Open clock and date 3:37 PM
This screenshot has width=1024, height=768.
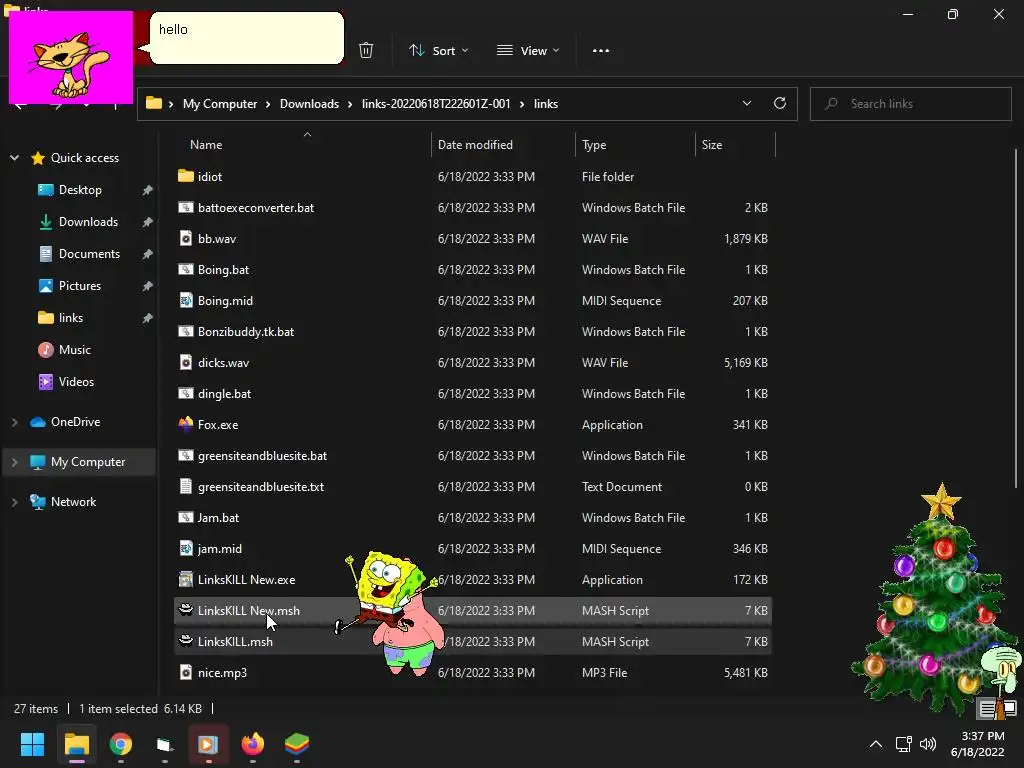click(x=977, y=744)
